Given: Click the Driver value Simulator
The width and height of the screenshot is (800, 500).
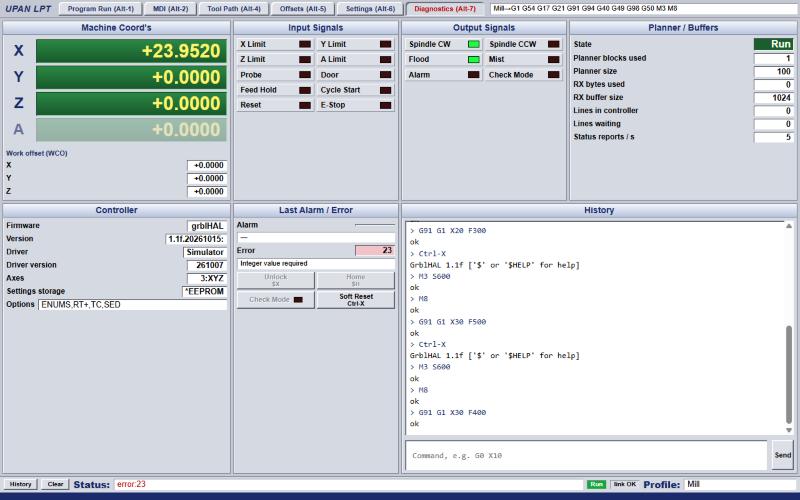Looking at the screenshot, I should coord(205,253).
